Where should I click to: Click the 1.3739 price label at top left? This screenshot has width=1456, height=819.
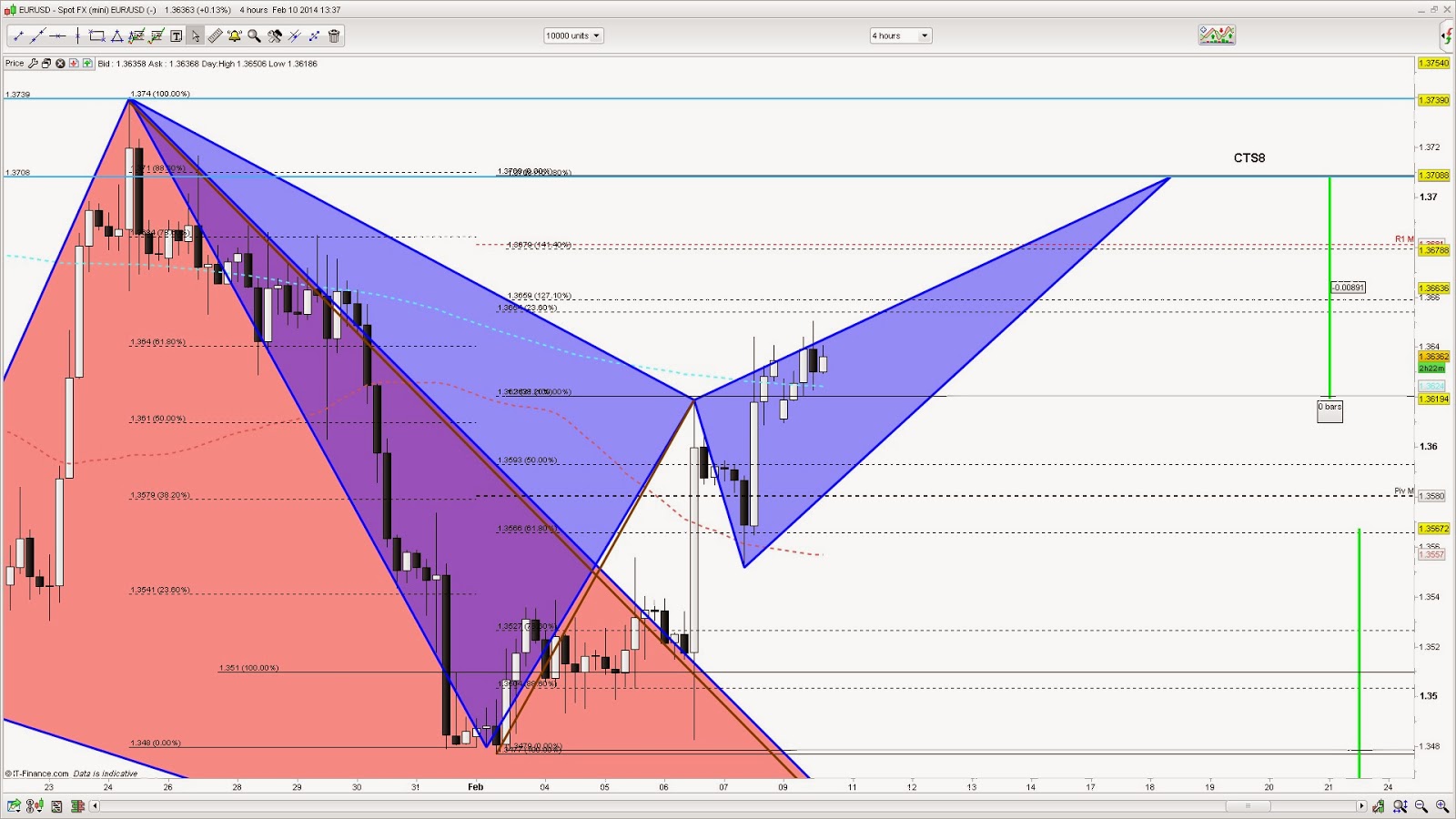pos(17,95)
